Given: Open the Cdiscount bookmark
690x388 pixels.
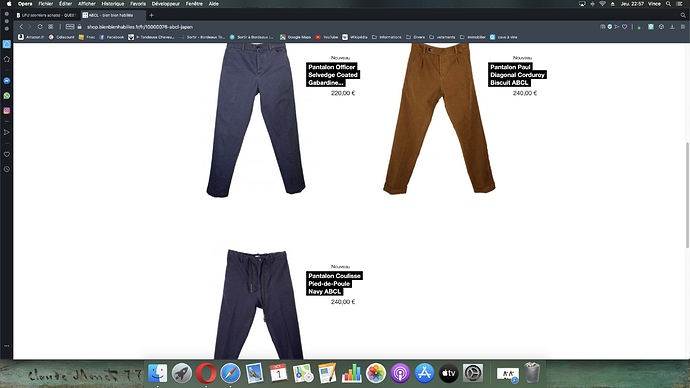Looking at the screenshot, I should [62, 37].
